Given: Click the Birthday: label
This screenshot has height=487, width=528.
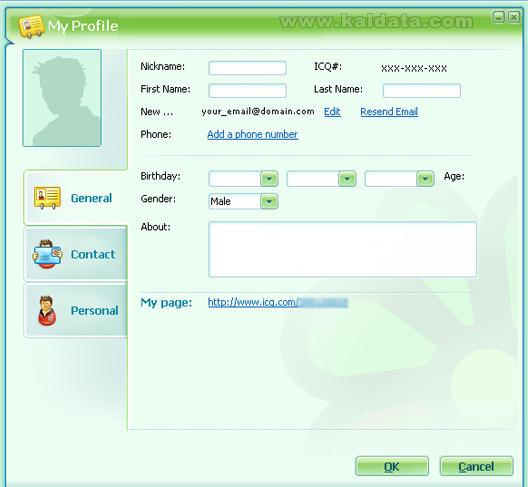Looking at the screenshot, I should tap(161, 176).
